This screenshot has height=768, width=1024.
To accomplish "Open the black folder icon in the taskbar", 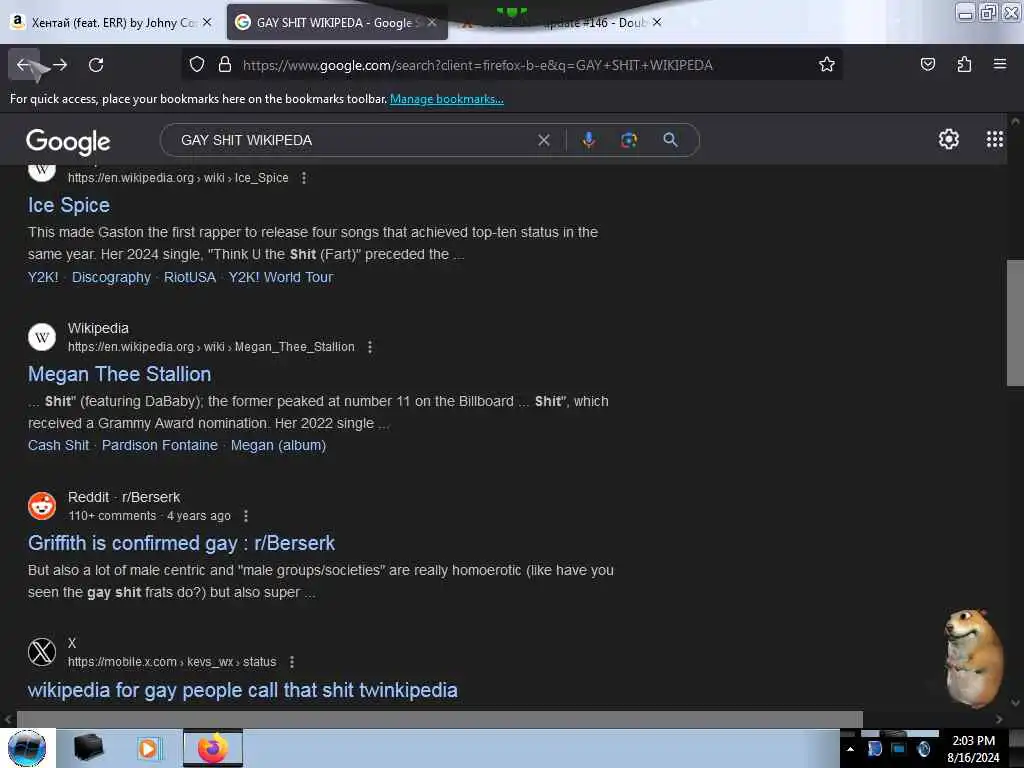I will tap(88, 748).
